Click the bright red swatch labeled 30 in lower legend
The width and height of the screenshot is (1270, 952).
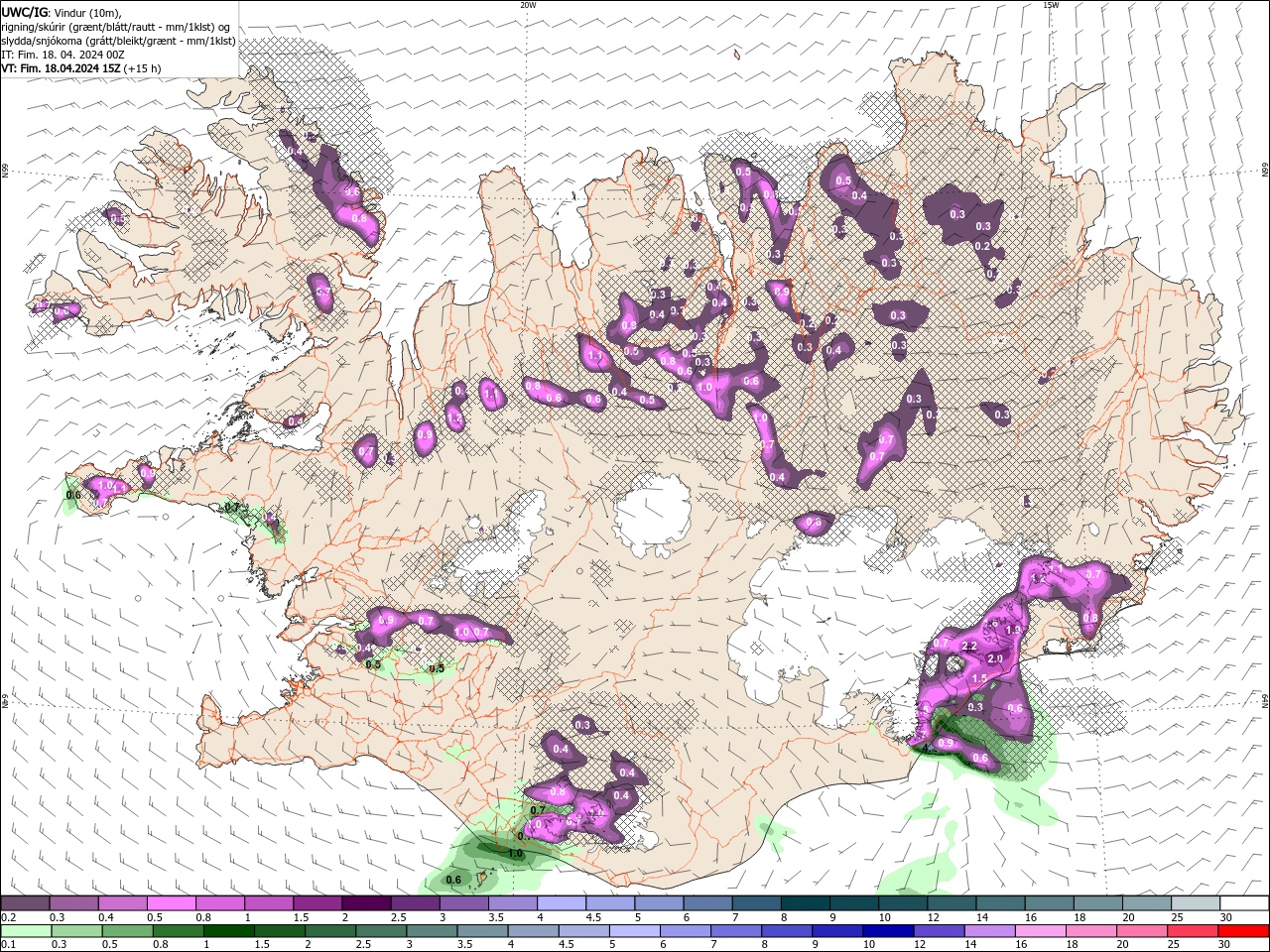1242,931
